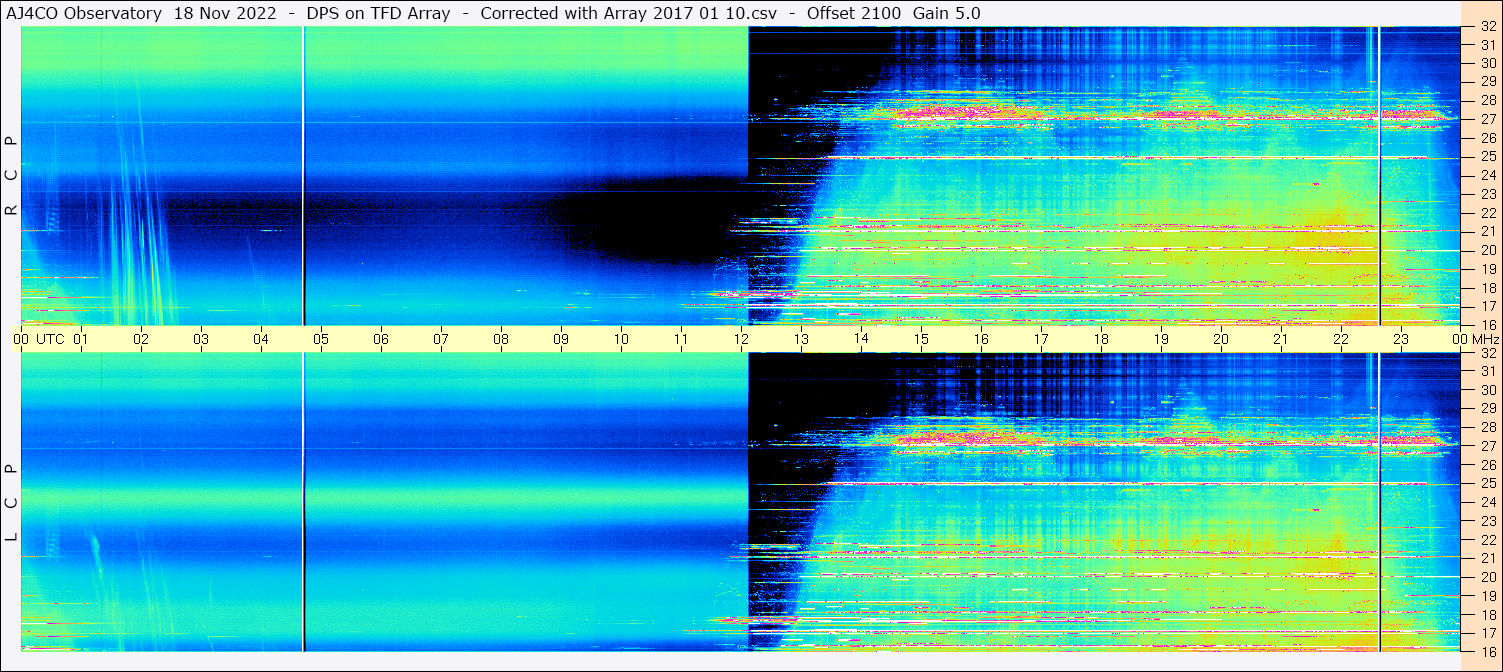Click the "R C P" vertical panel label
The width and height of the screenshot is (1503, 672).
(11, 175)
